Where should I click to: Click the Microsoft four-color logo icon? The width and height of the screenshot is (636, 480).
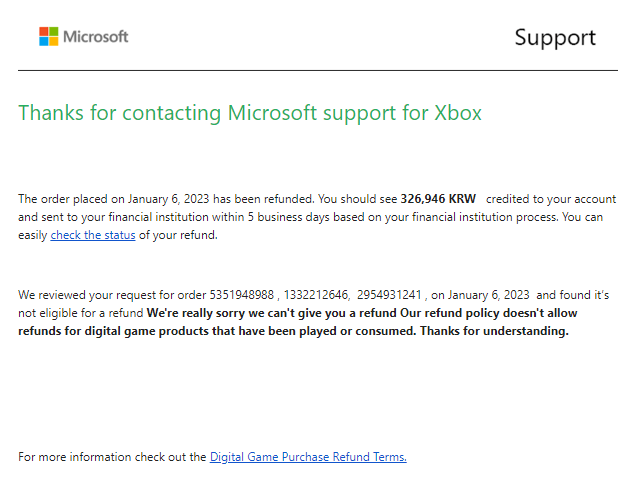[49, 37]
